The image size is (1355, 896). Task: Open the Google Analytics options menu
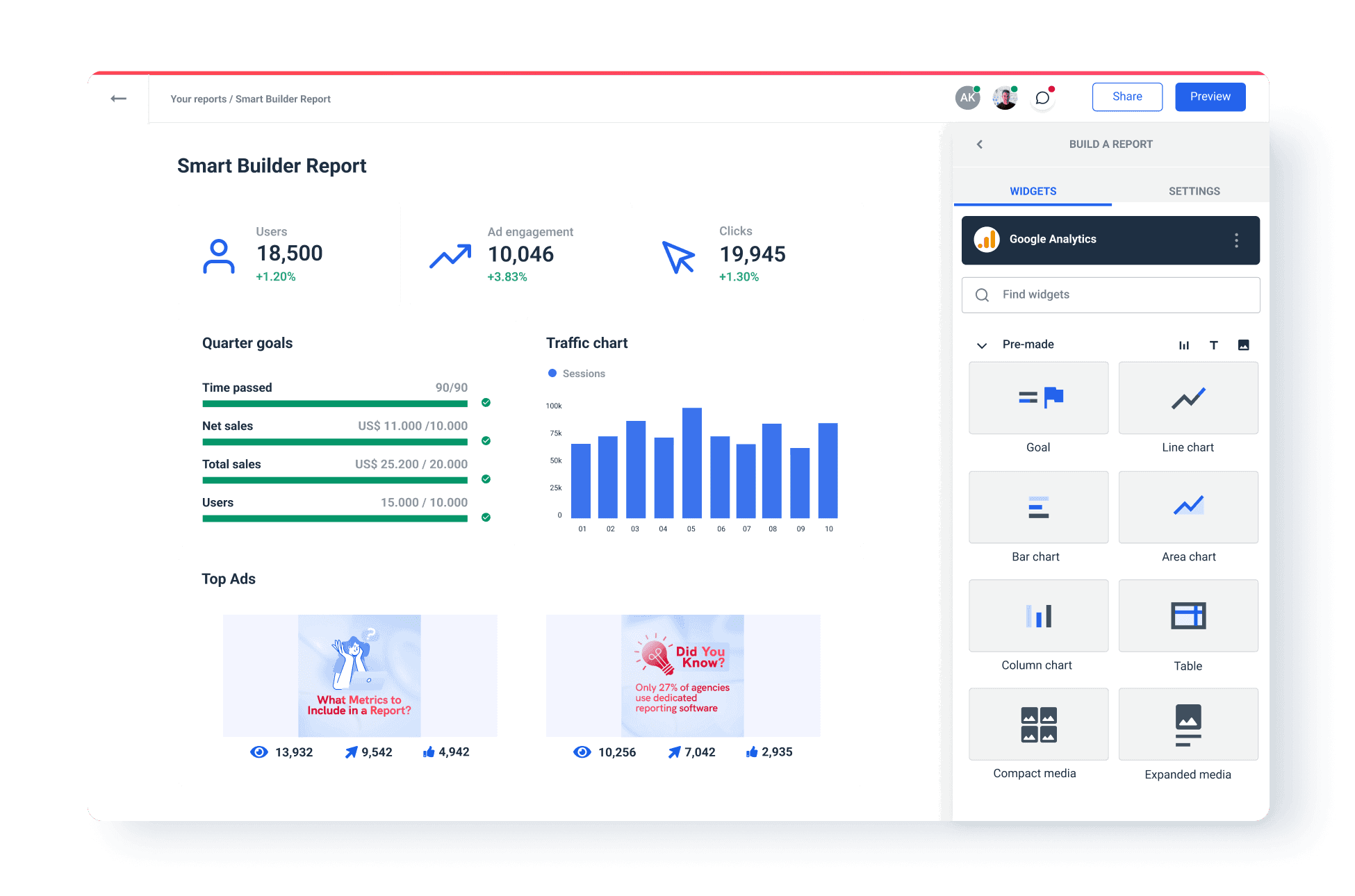coord(1236,240)
